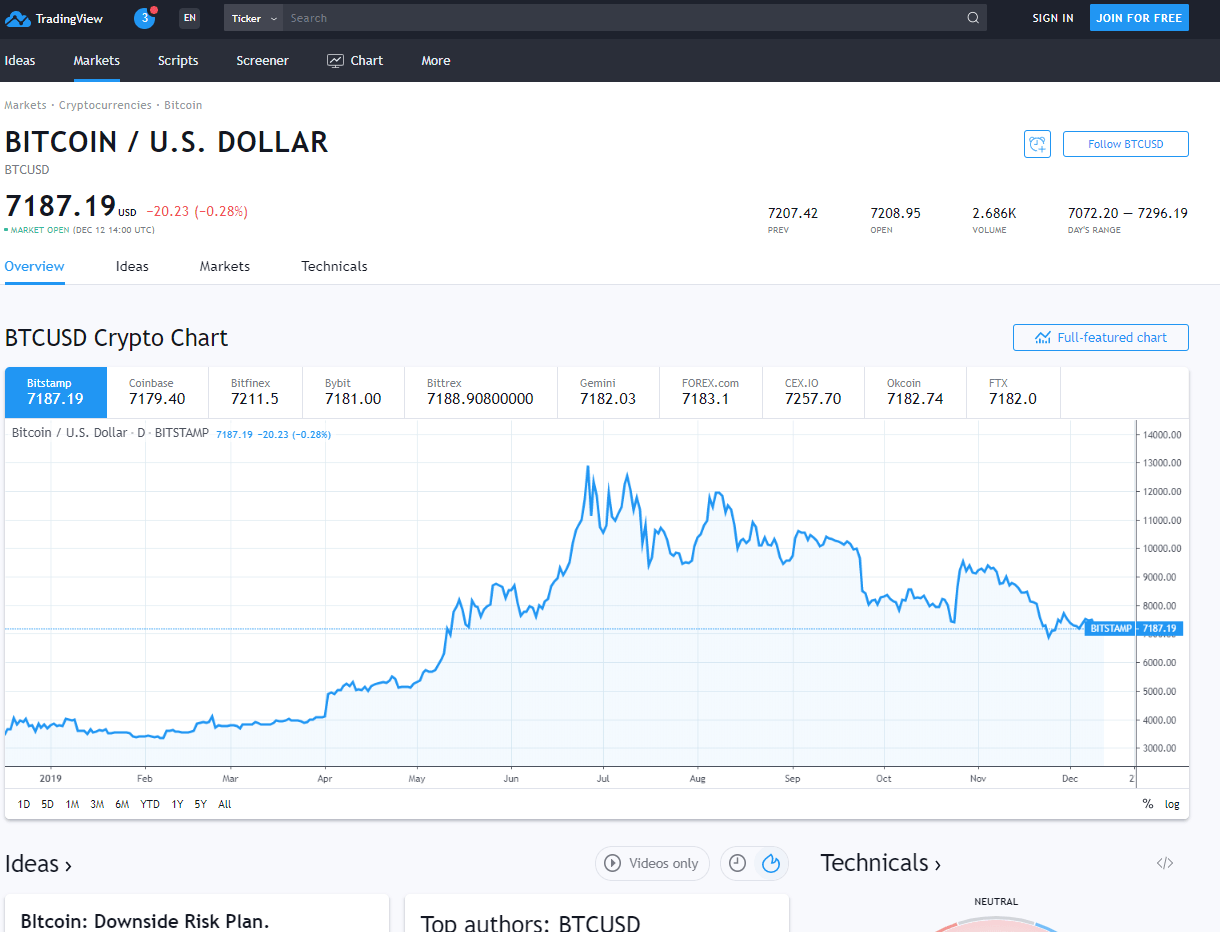The height and width of the screenshot is (932, 1220).
Task: Choose the 1Y chart range
Action: [177, 804]
